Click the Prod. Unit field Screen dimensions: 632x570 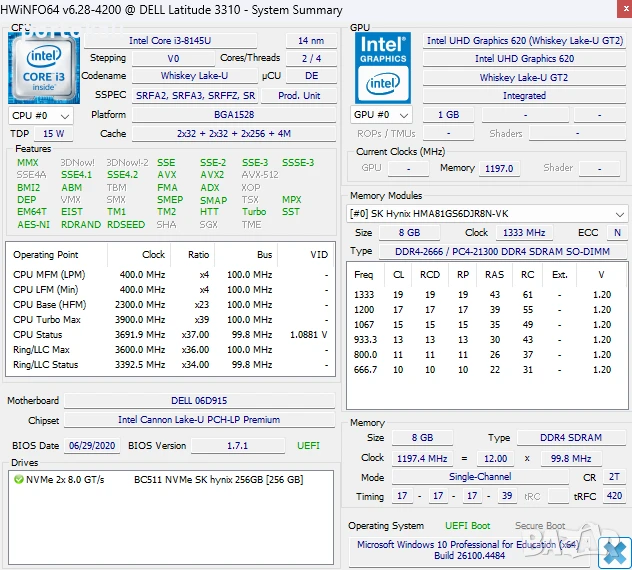point(298,95)
